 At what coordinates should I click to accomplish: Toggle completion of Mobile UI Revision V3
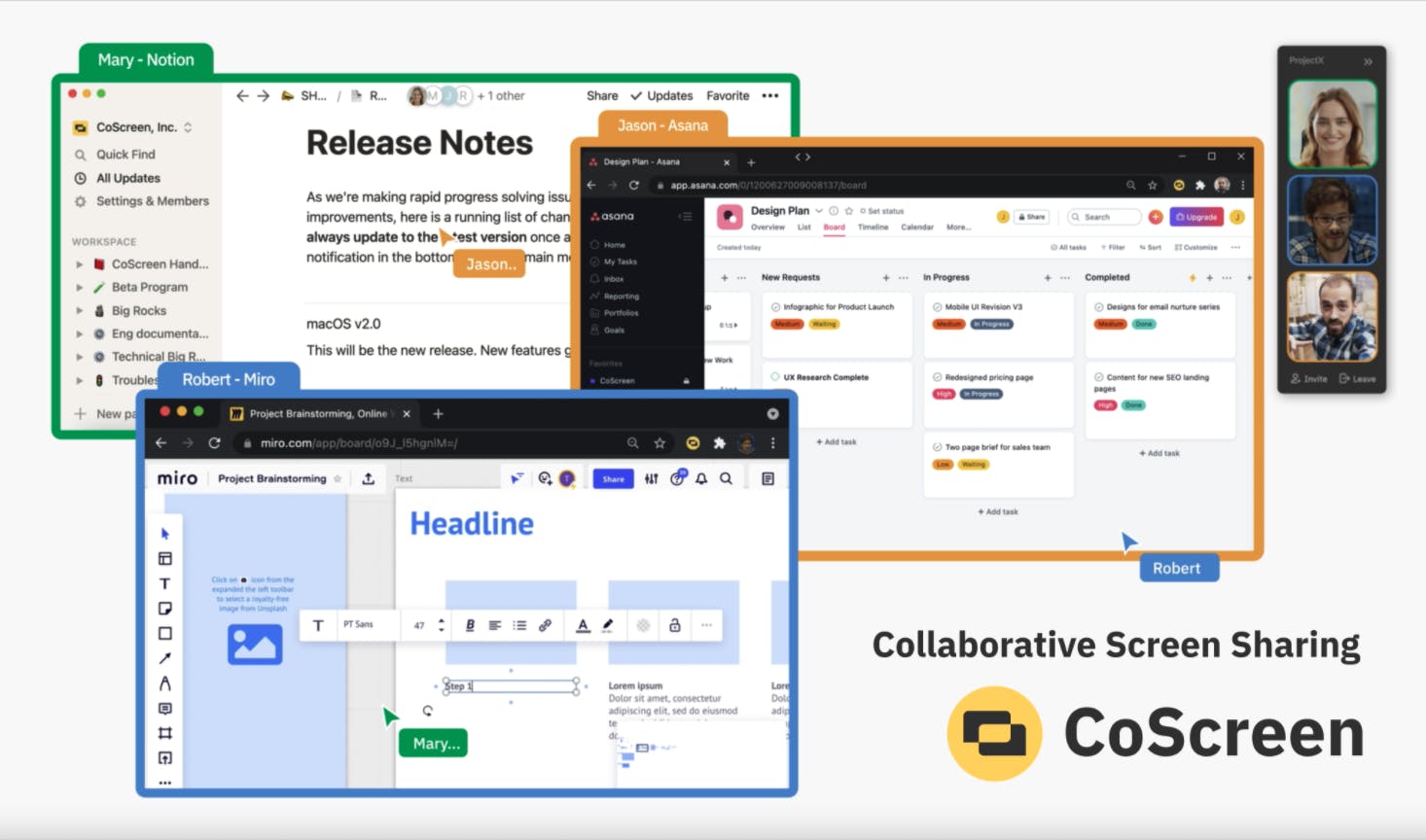tap(937, 307)
